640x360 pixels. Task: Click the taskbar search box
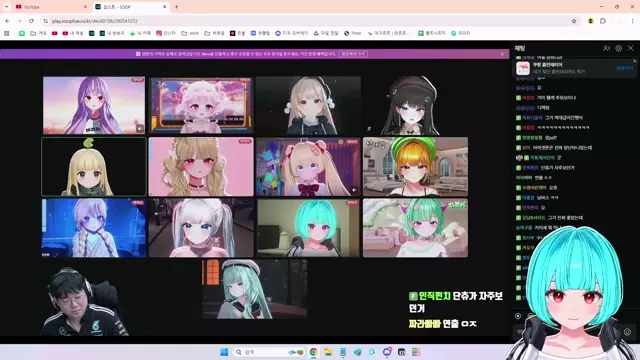coord(269,352)
